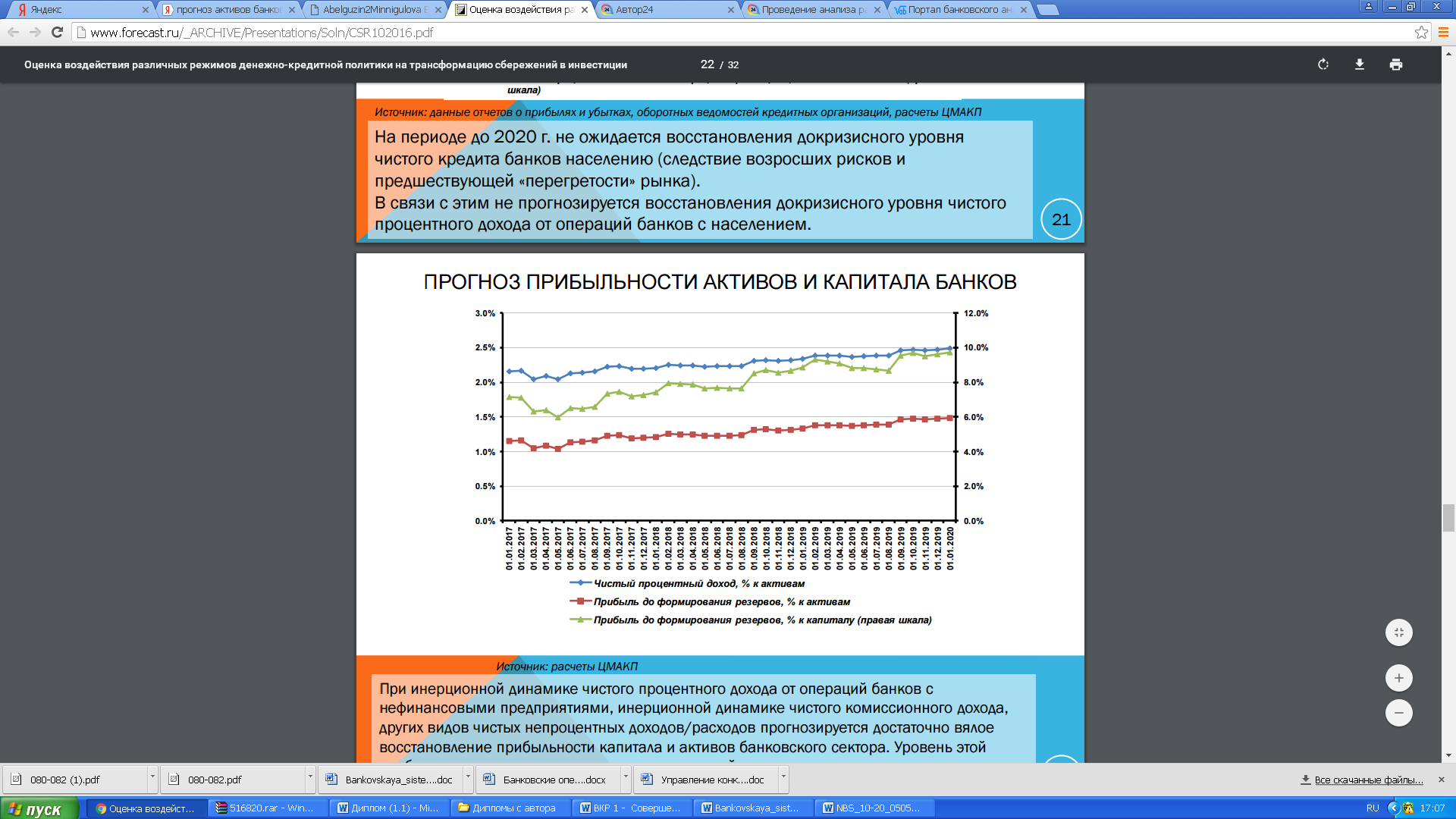Print the PDF document
Screen dimensions: 1456x819
[x=1396, y=64]
